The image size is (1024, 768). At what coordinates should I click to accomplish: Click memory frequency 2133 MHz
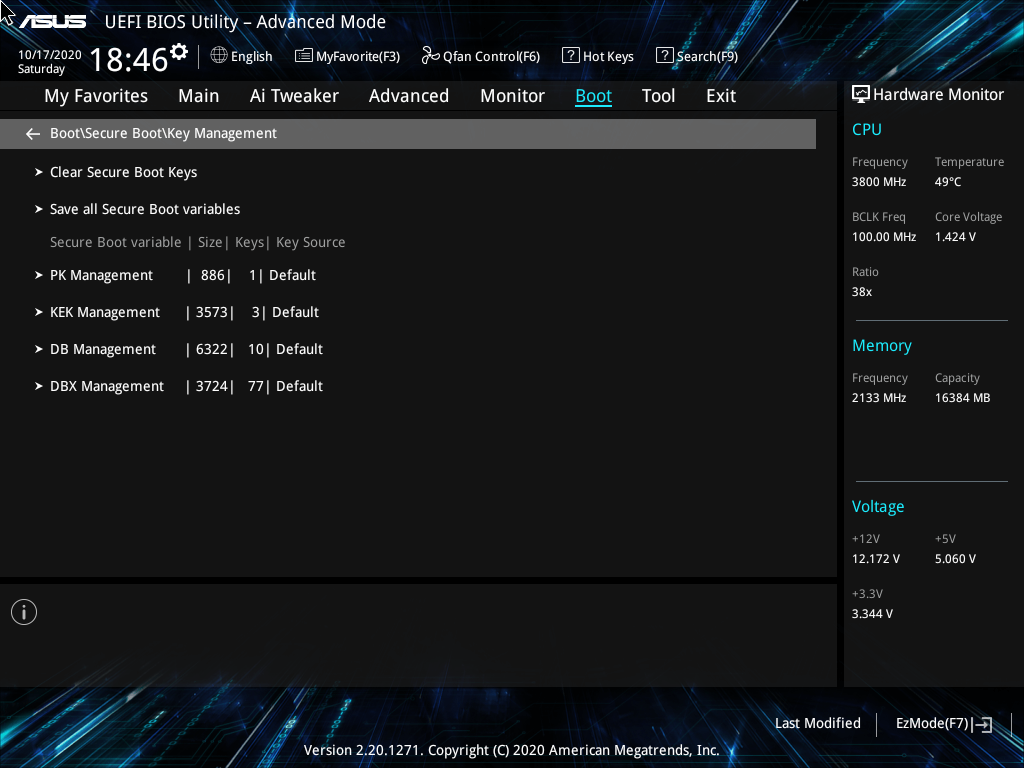879,398
